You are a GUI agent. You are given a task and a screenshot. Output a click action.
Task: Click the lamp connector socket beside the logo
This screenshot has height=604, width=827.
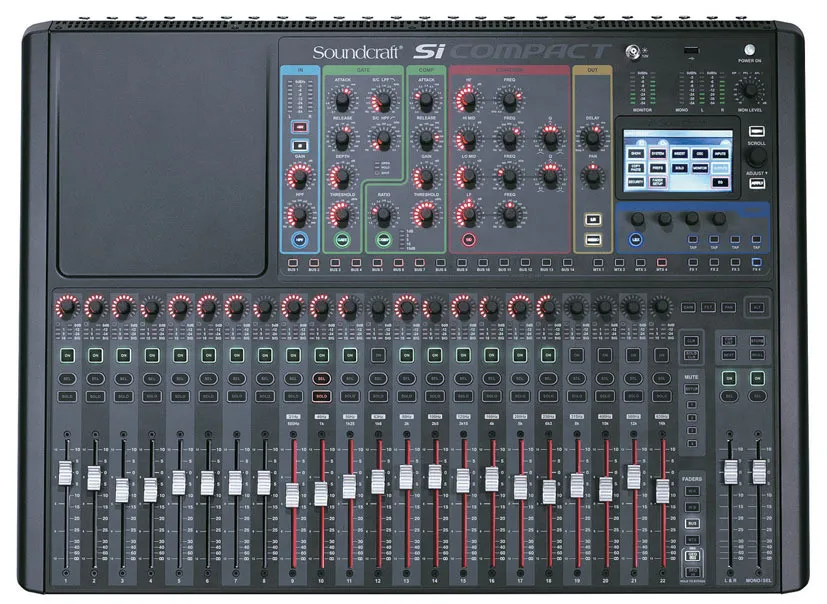(x=632, y=51)
